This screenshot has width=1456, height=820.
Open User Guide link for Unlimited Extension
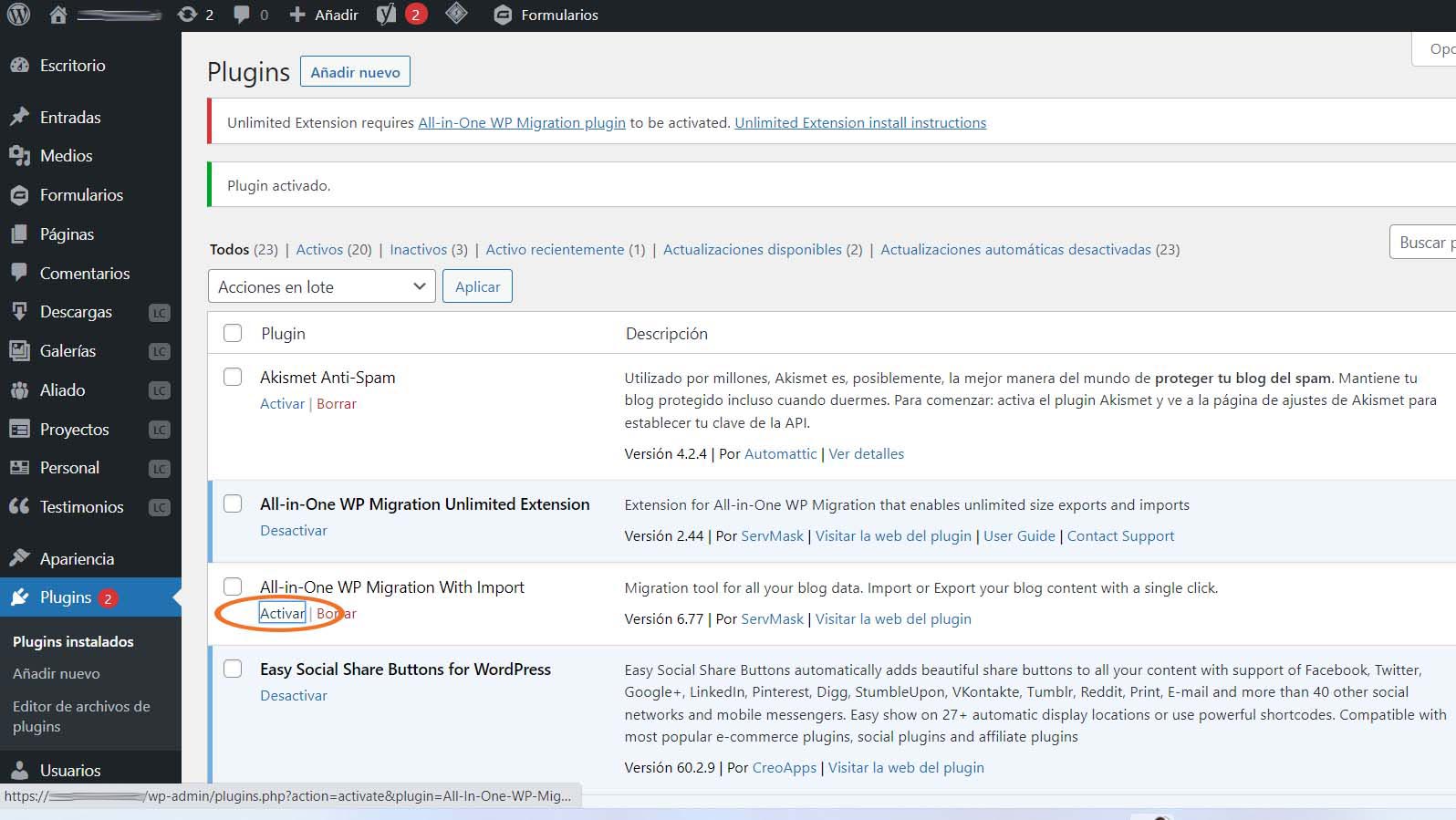click(x=1019, y=535)
